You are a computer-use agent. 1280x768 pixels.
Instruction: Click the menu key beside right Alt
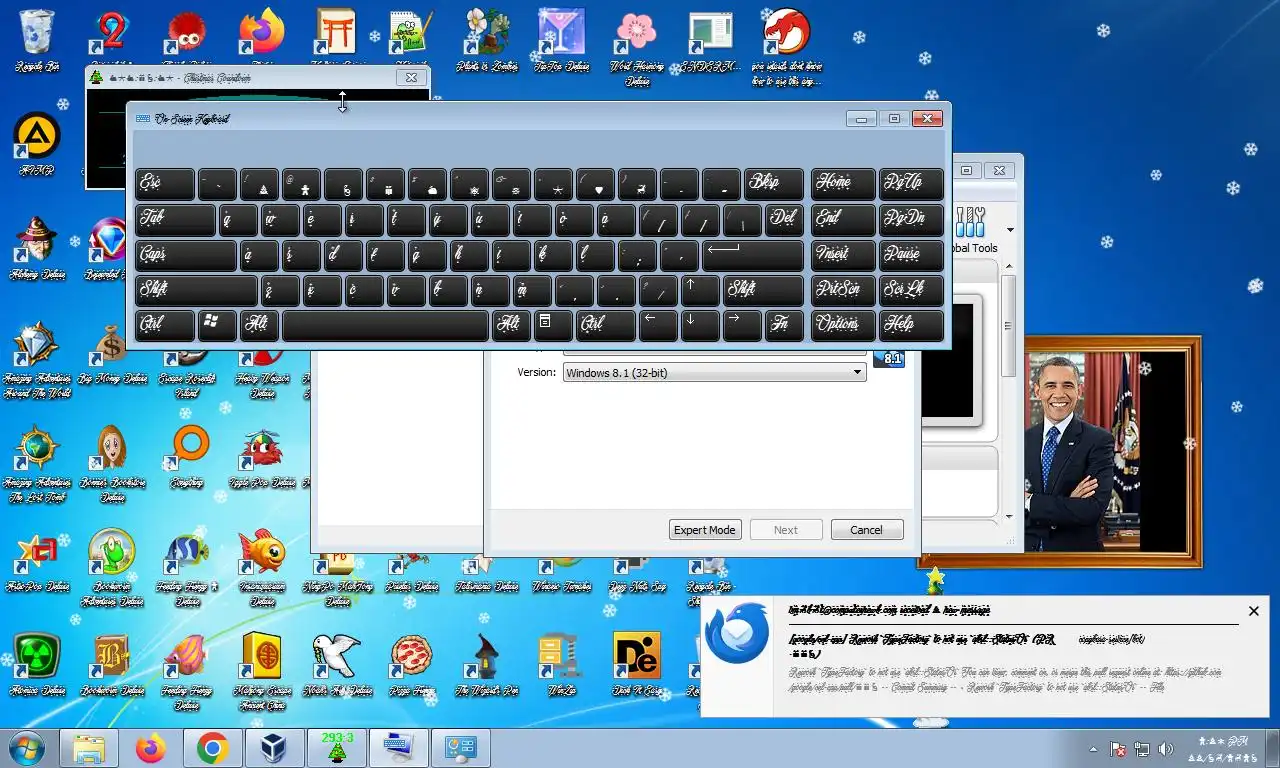(x=553, y=324)
